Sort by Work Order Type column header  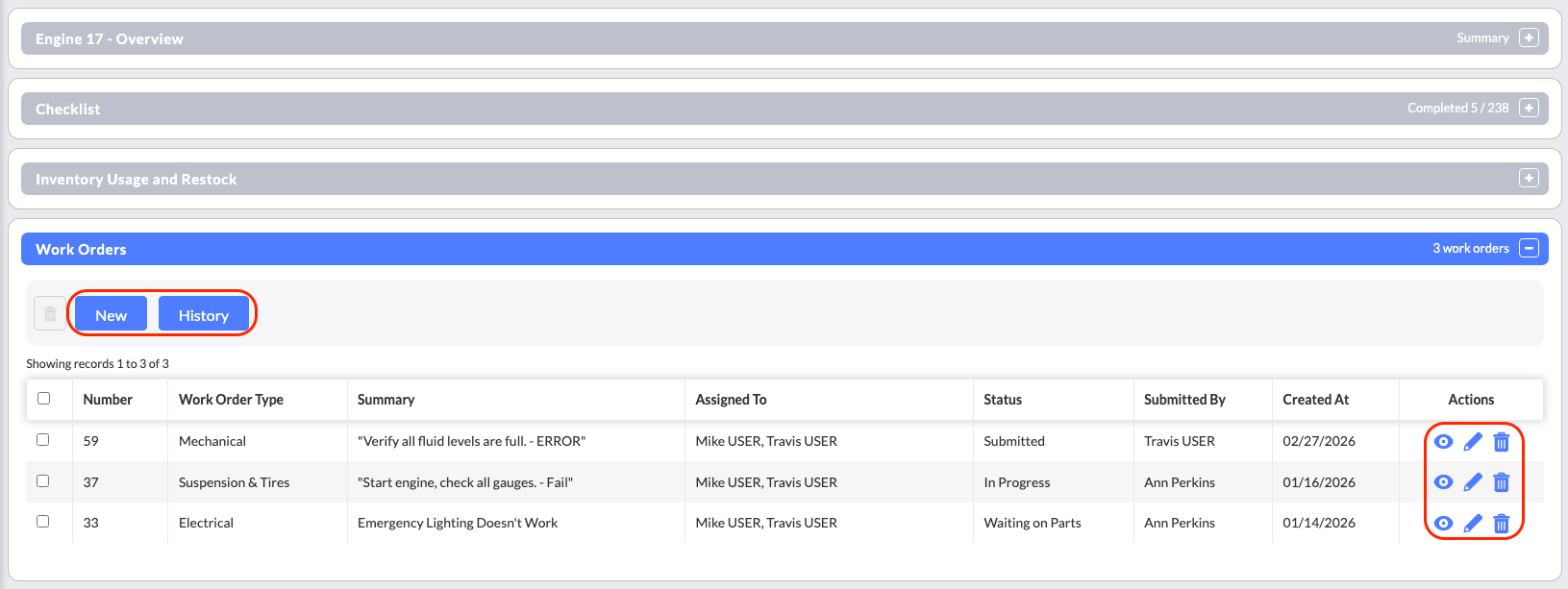[231, 400]
